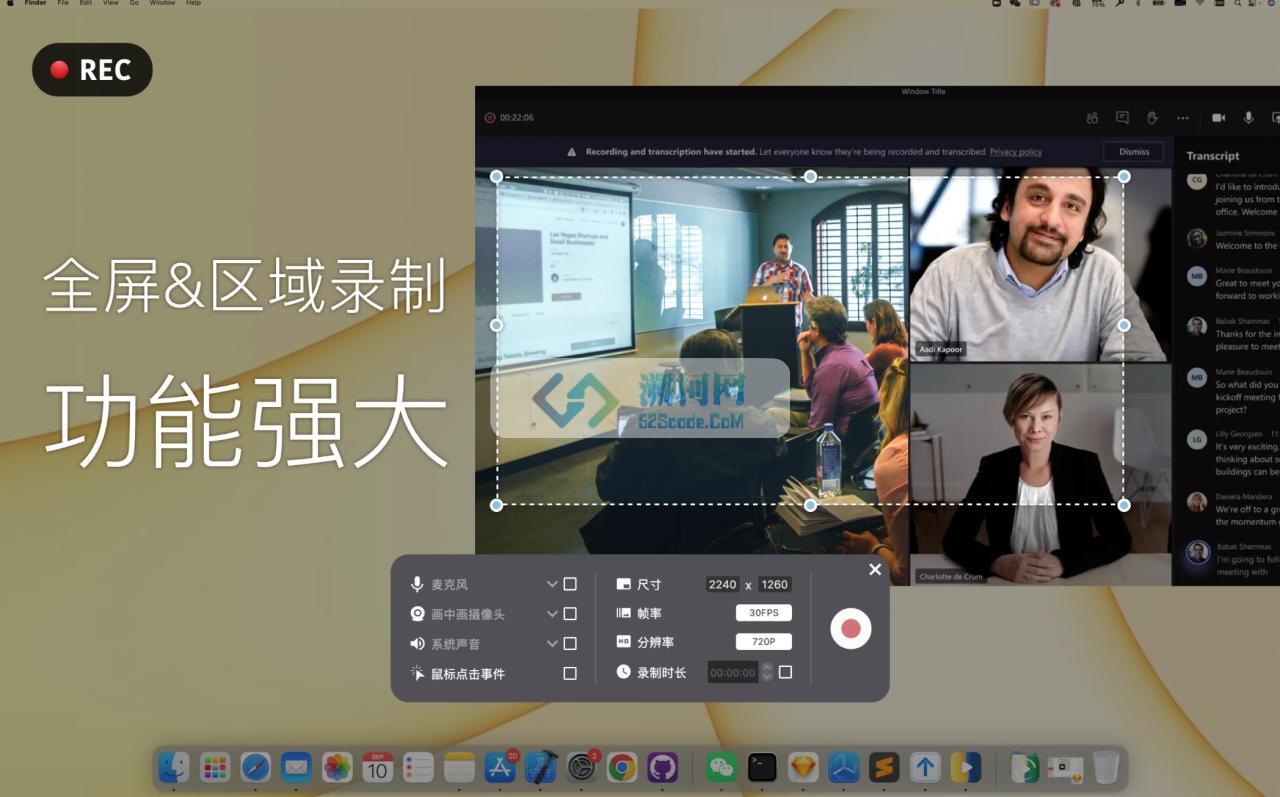Open the View menu
The width and height of the screenshot is (1280, 797).
click(110, 4)
